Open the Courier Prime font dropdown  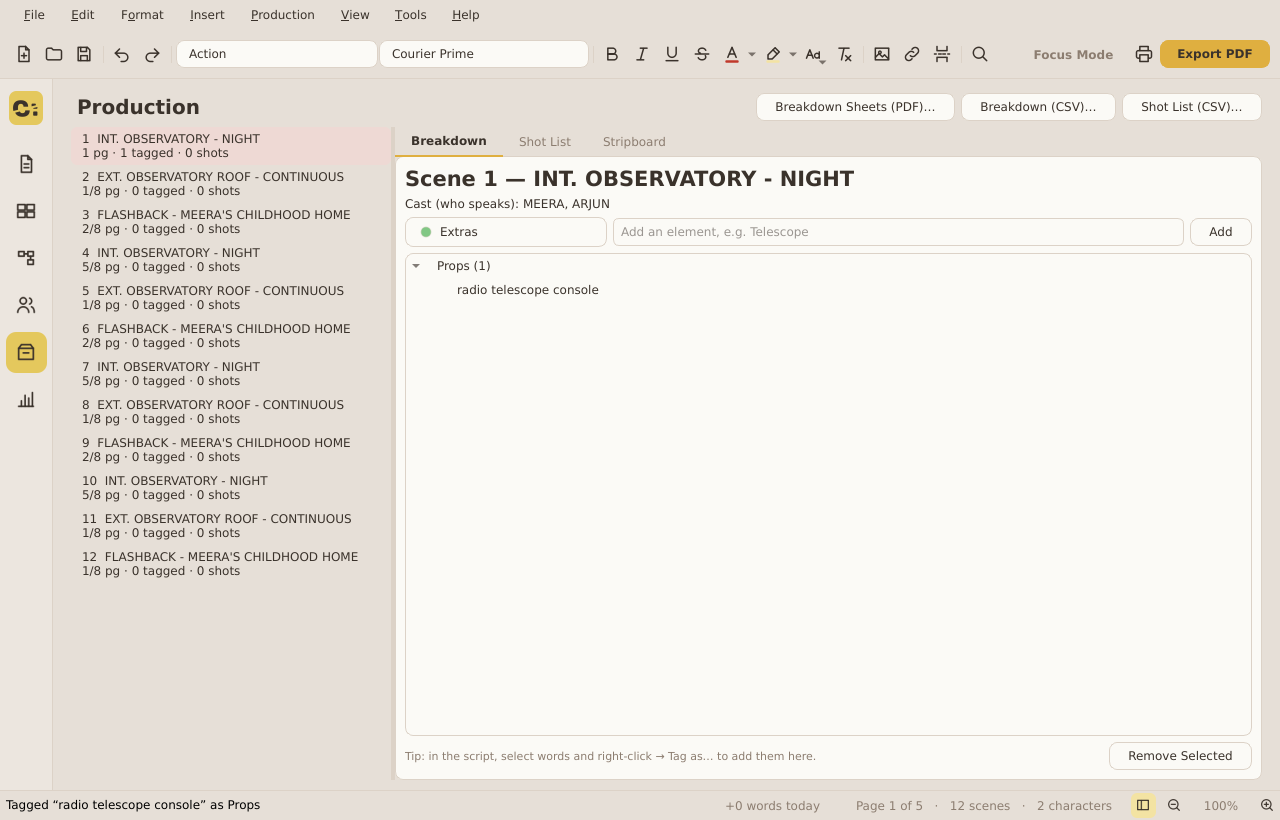tap(484, 54)
